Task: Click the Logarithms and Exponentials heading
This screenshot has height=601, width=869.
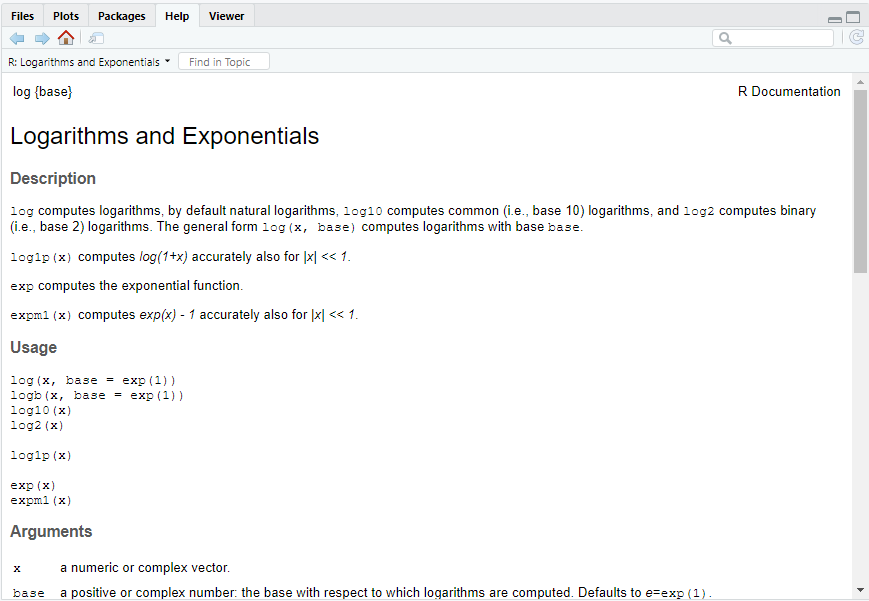Action: click(x=165, y=136)
